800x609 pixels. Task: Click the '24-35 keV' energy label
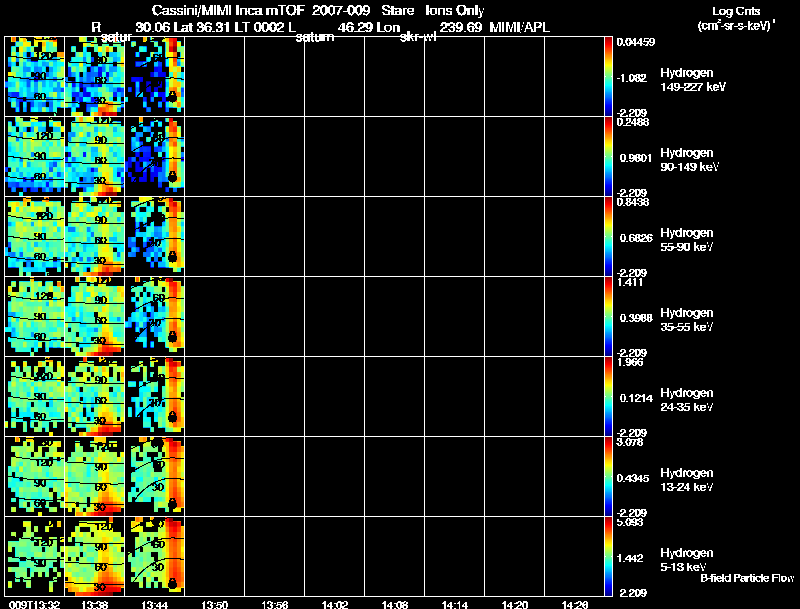(687, 407)
